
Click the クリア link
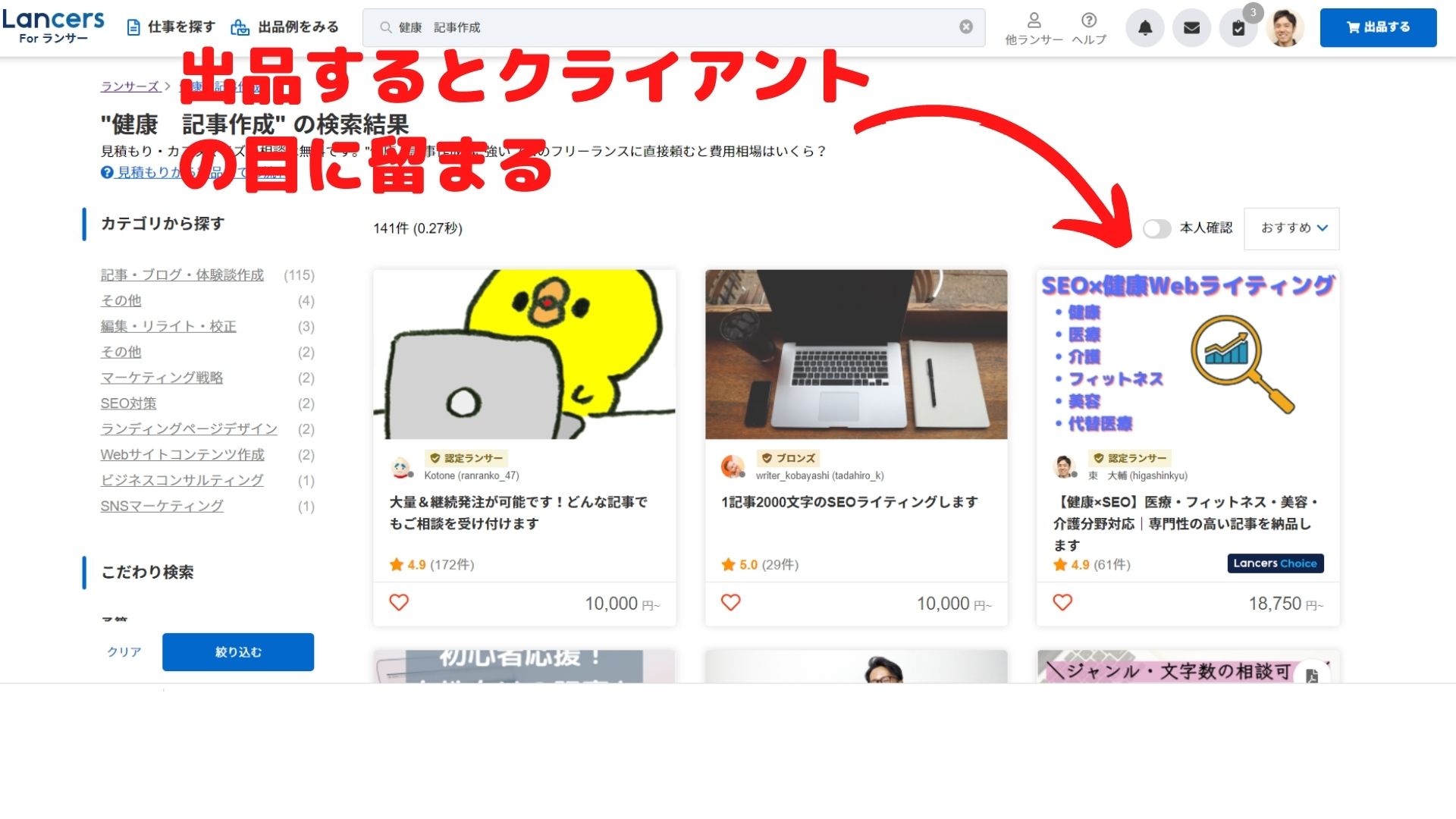point(124,652)
